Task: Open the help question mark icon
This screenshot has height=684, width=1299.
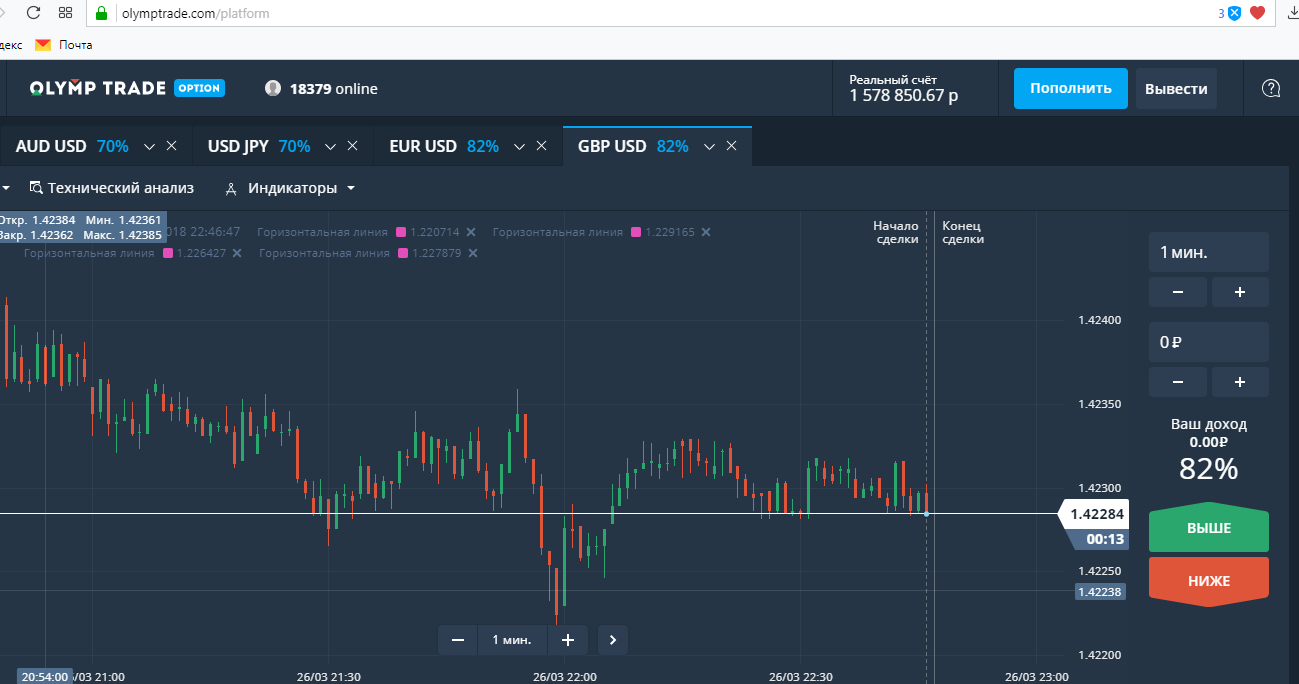Action: tap(1271, 88)
